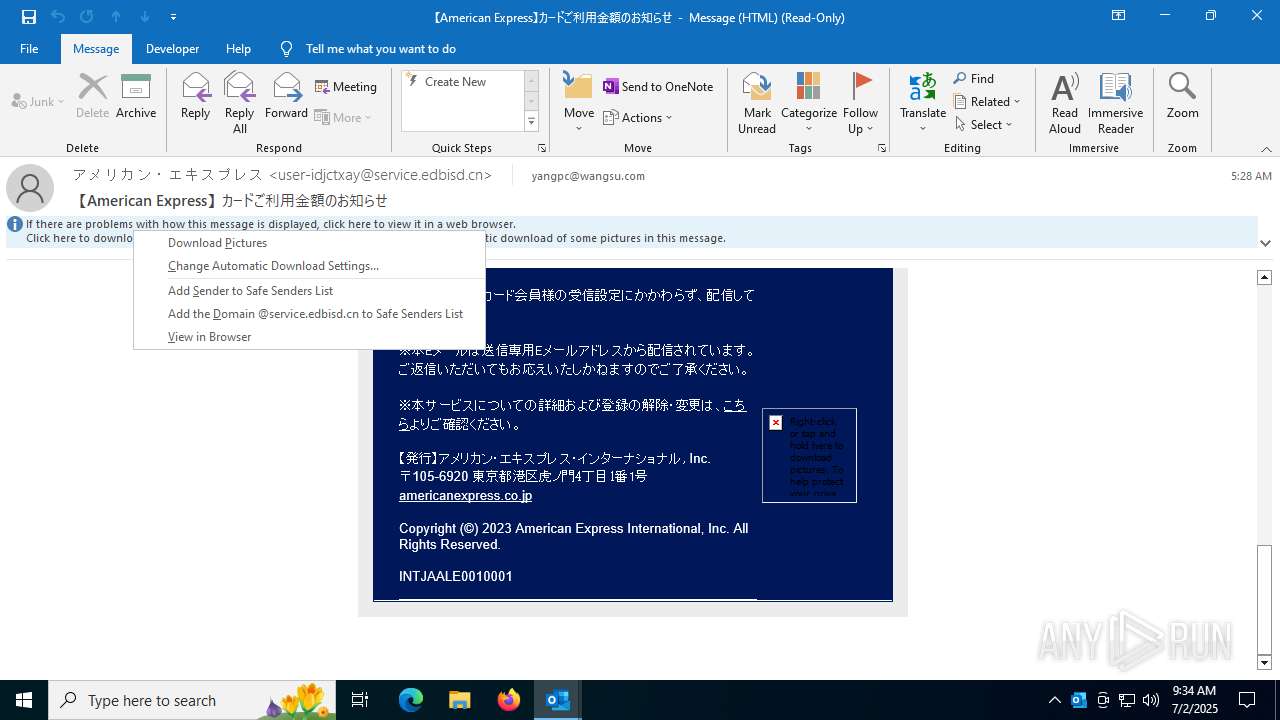
Task: Open the File menu
Action: pos(29,49)
